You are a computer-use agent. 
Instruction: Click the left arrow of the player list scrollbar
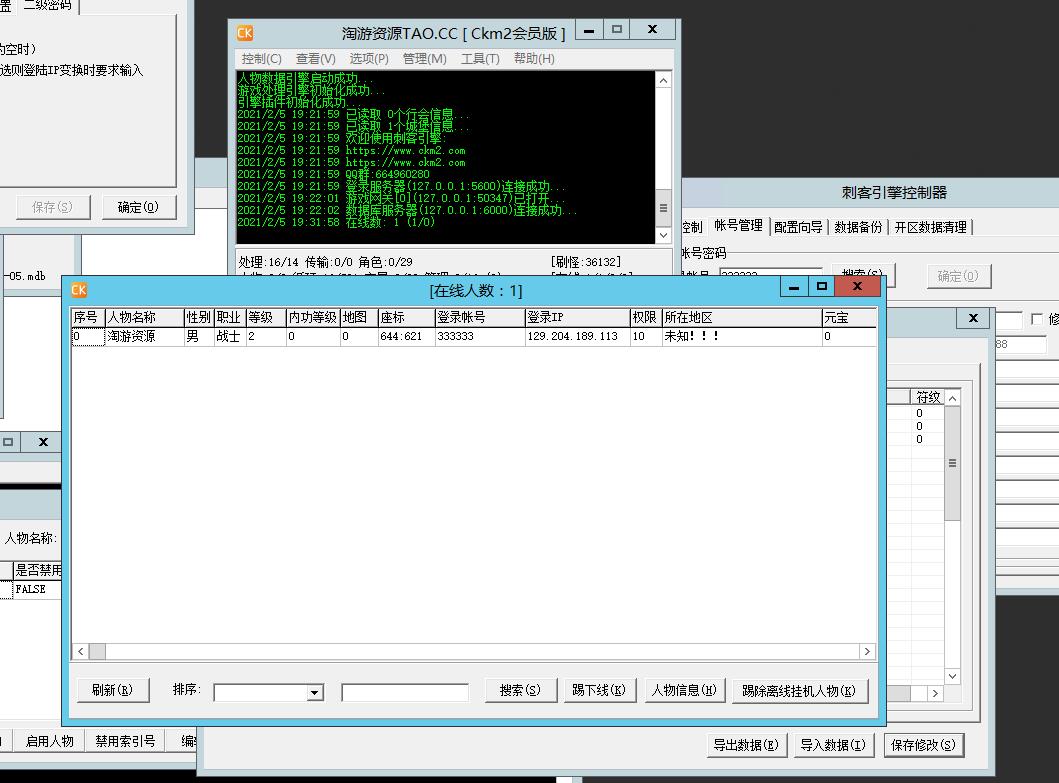(x=80, y=651)
